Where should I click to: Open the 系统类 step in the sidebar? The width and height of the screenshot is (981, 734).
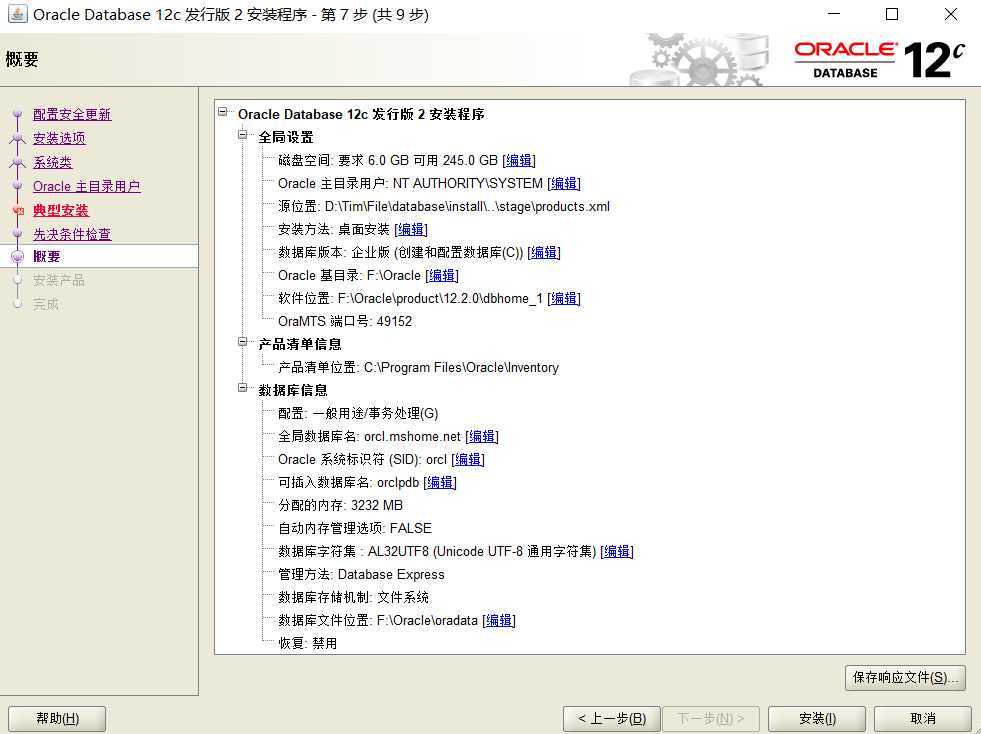tap(53, 162)
